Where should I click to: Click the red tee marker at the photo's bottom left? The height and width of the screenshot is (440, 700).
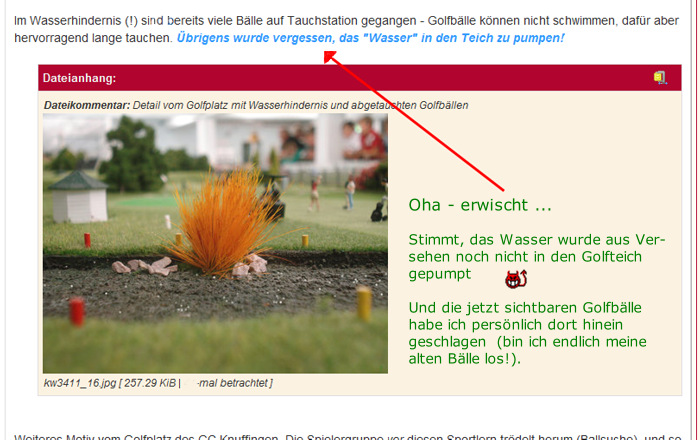76,311
